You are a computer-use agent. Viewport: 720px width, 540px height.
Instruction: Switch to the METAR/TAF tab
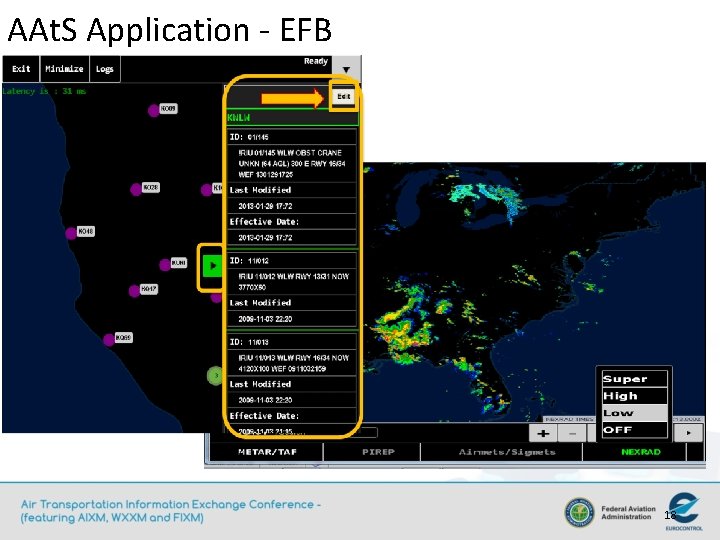(267, 452)
